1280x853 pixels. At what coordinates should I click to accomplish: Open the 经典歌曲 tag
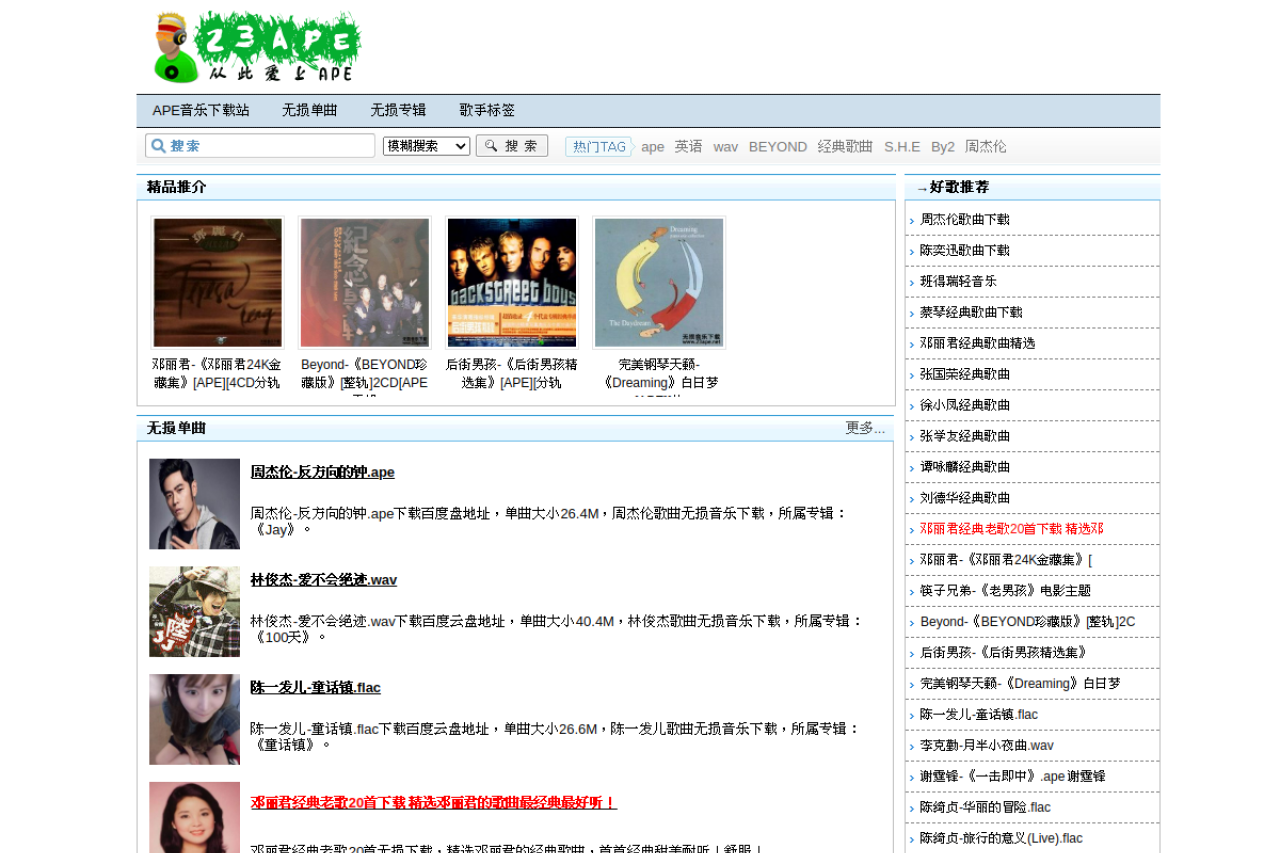click(845, 147)
